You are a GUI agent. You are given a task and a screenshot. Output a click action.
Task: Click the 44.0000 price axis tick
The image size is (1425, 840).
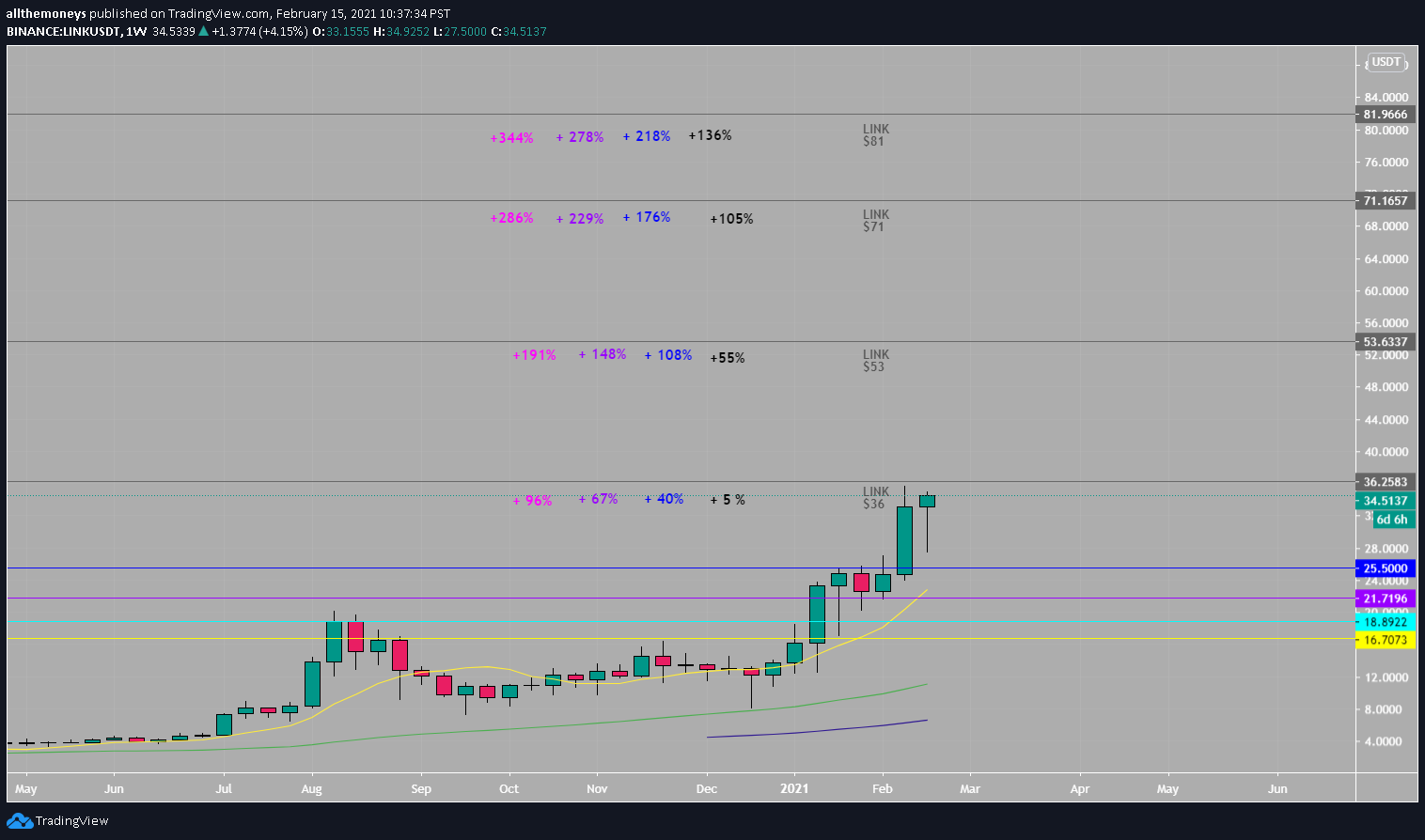coord(1386,420)
